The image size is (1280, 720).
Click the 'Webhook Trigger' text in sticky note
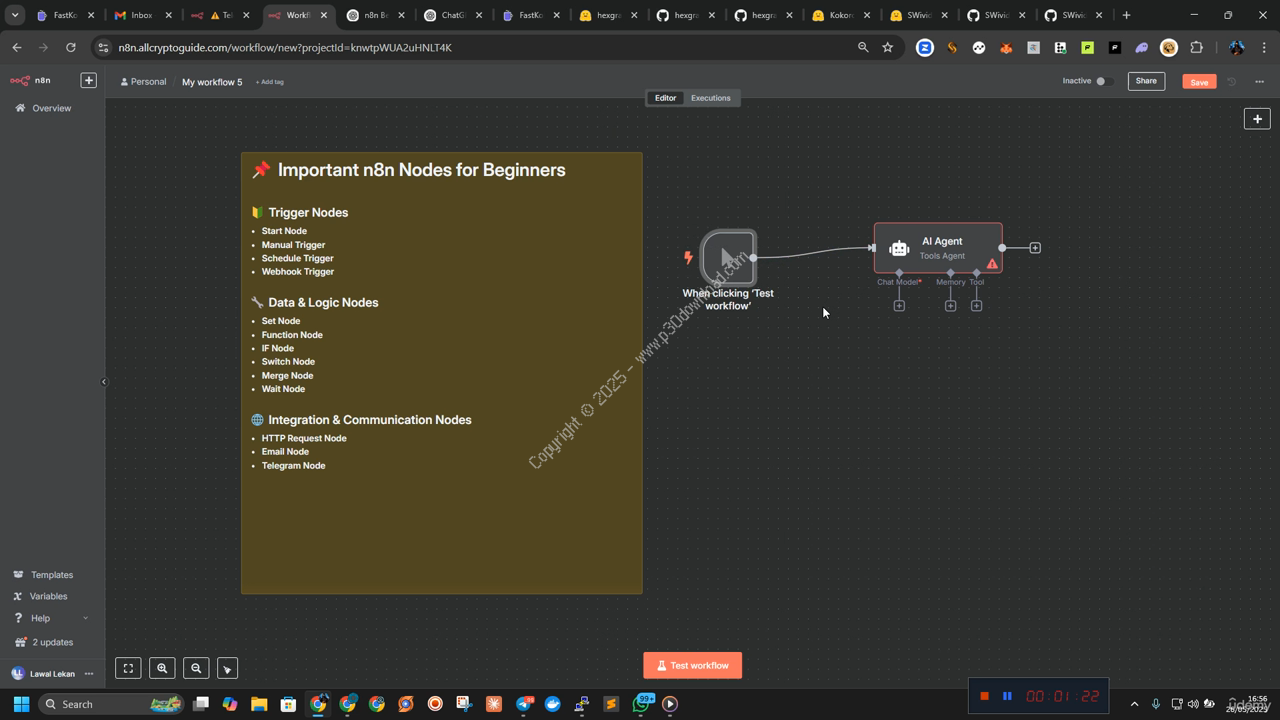coord(298,272)
